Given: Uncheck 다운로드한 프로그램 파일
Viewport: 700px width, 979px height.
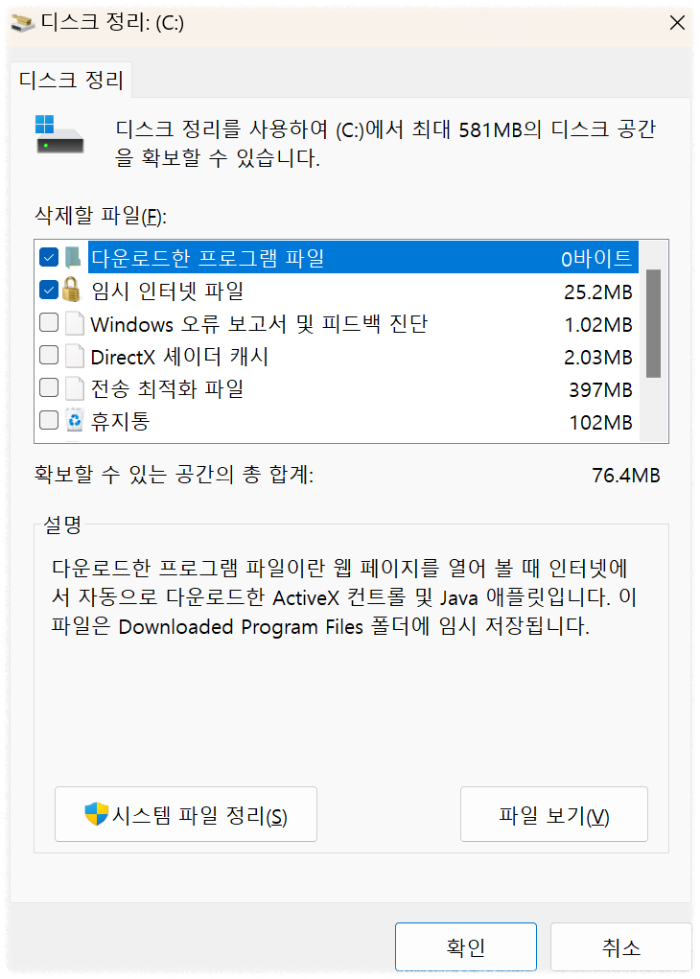Looking at the screenshot, I should coord(47,257).
